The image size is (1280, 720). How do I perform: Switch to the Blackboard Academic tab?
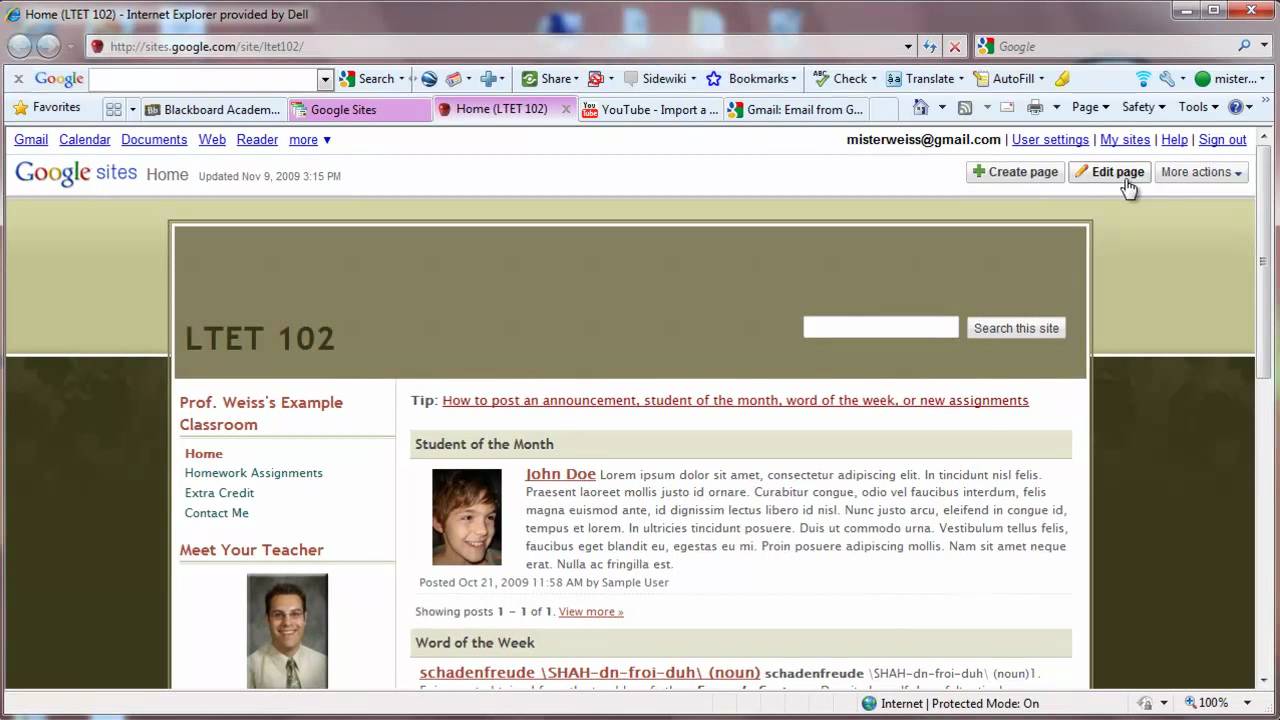213,110
